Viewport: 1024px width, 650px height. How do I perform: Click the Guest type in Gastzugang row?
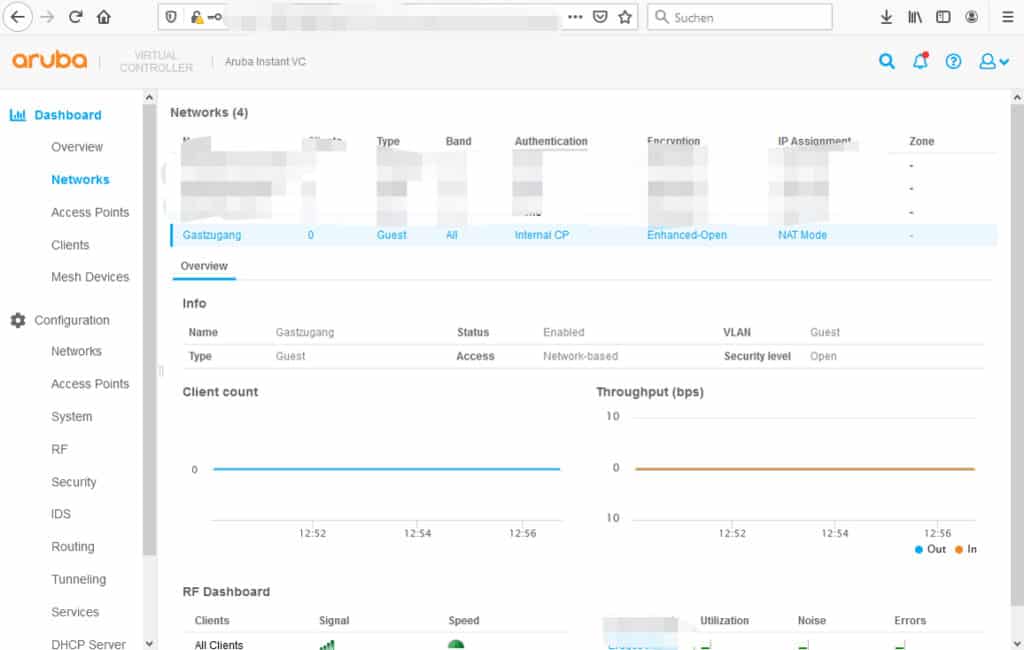[391, 235]
